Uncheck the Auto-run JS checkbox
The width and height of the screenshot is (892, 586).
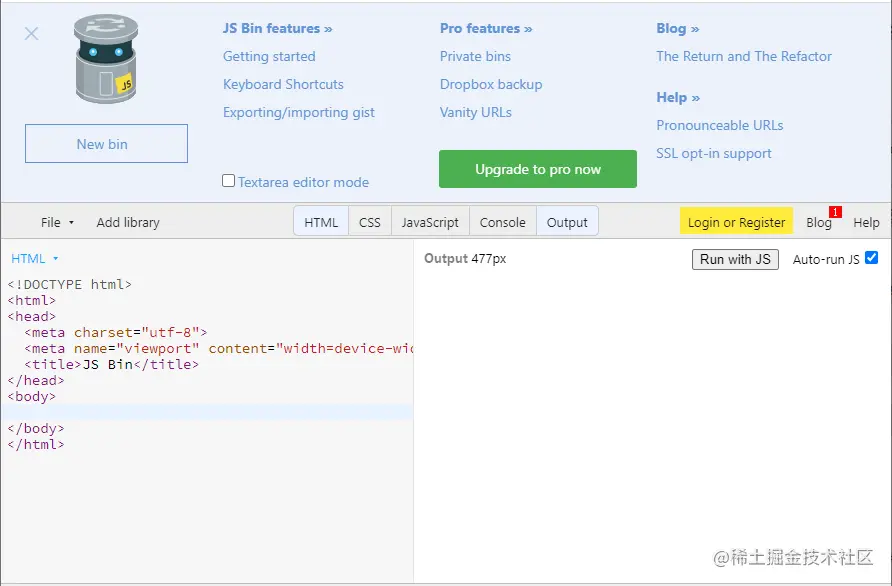coord(871,258)
